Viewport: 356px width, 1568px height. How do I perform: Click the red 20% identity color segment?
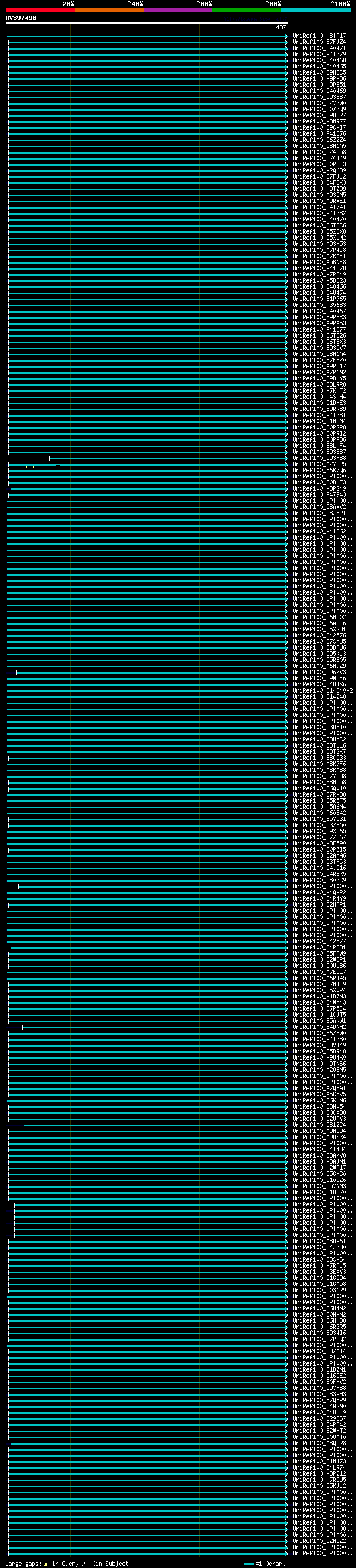[x=39, y=10]
